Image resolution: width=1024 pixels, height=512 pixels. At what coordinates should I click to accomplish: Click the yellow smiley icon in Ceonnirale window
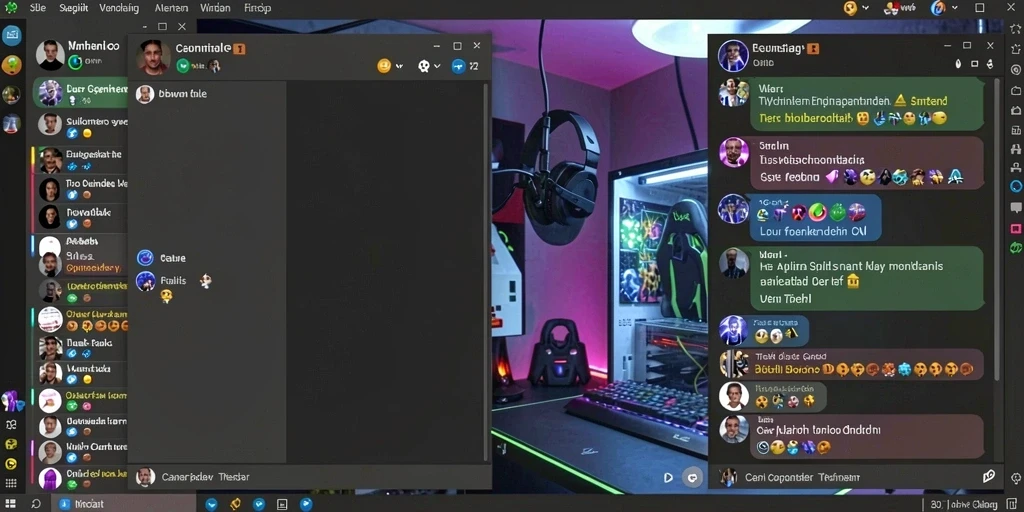[x=384, y=66]
